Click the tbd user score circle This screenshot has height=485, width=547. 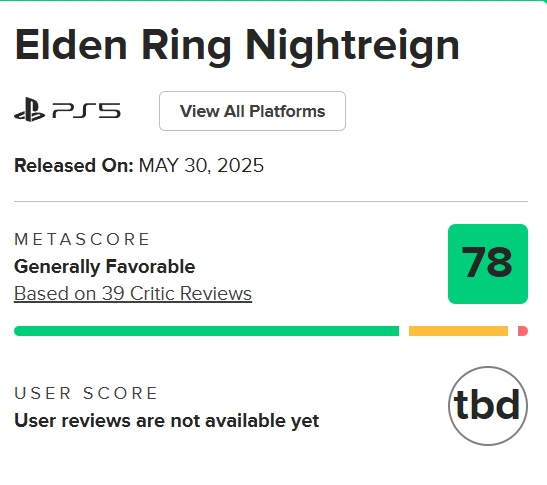click(488, 406)
